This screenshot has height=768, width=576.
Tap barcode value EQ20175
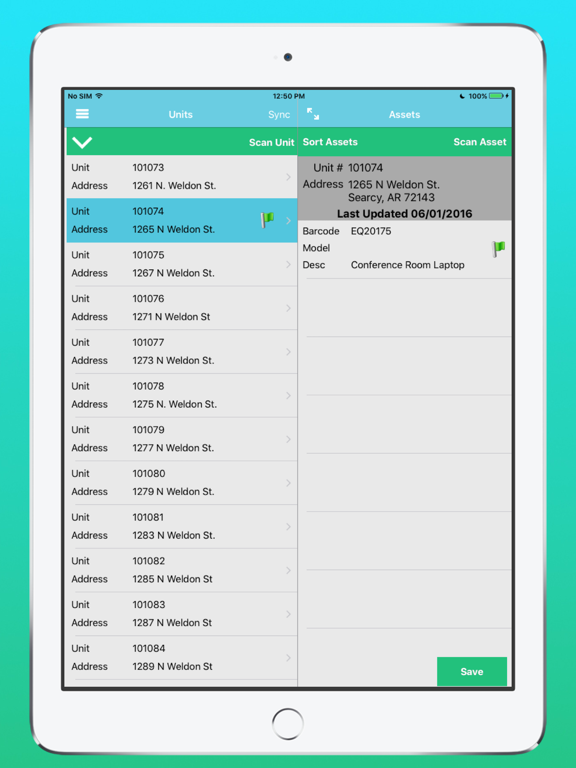(x=371, y=231)
